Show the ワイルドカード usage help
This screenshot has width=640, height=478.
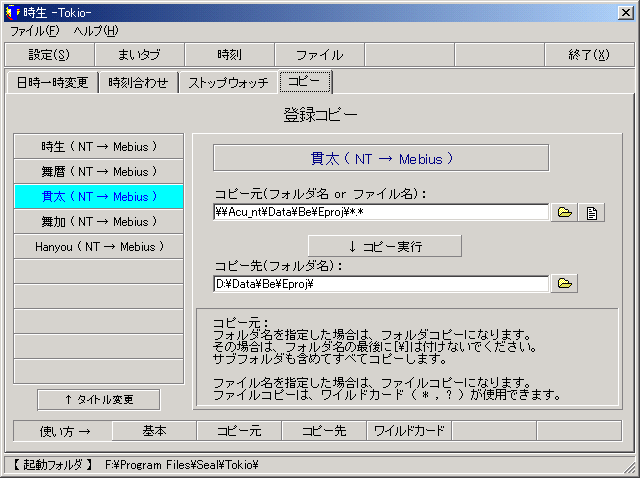point(409,431)
